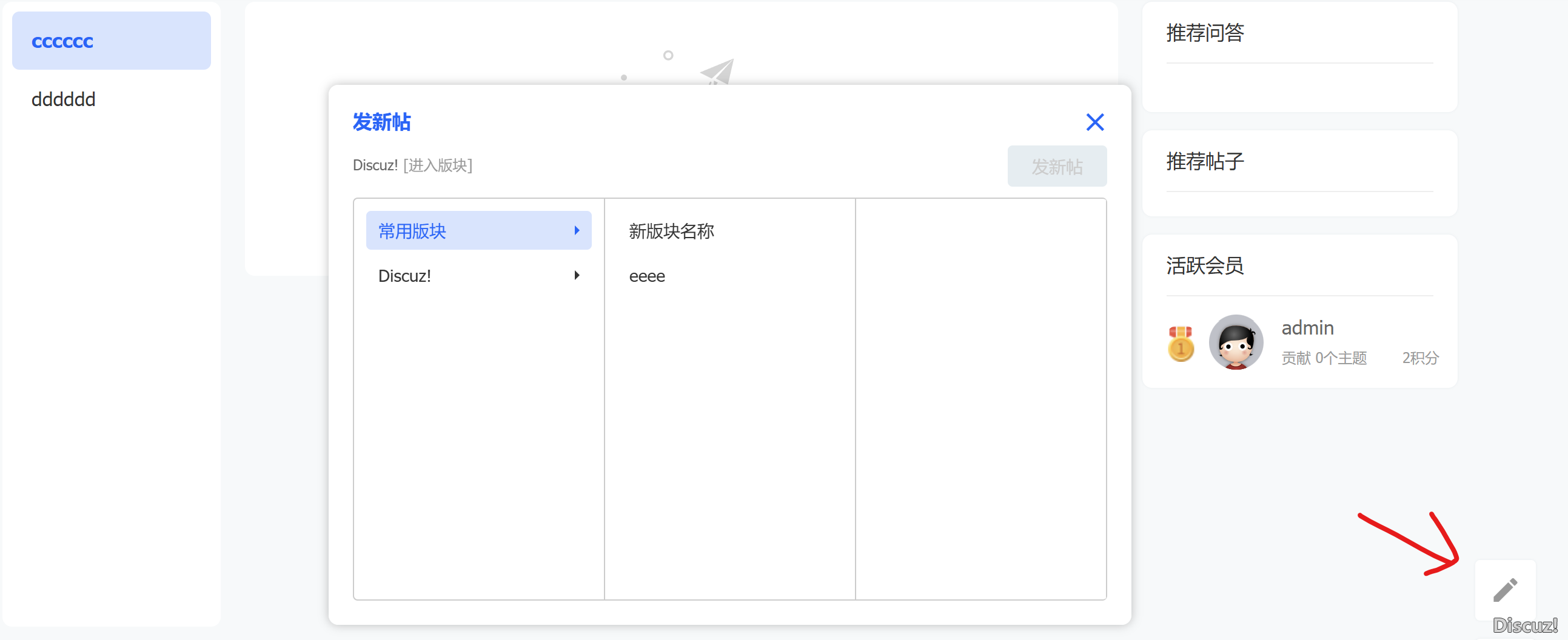Open the 进入版块 link
The height and width of the screenshot is (640, 1568).
coord(438,165)
